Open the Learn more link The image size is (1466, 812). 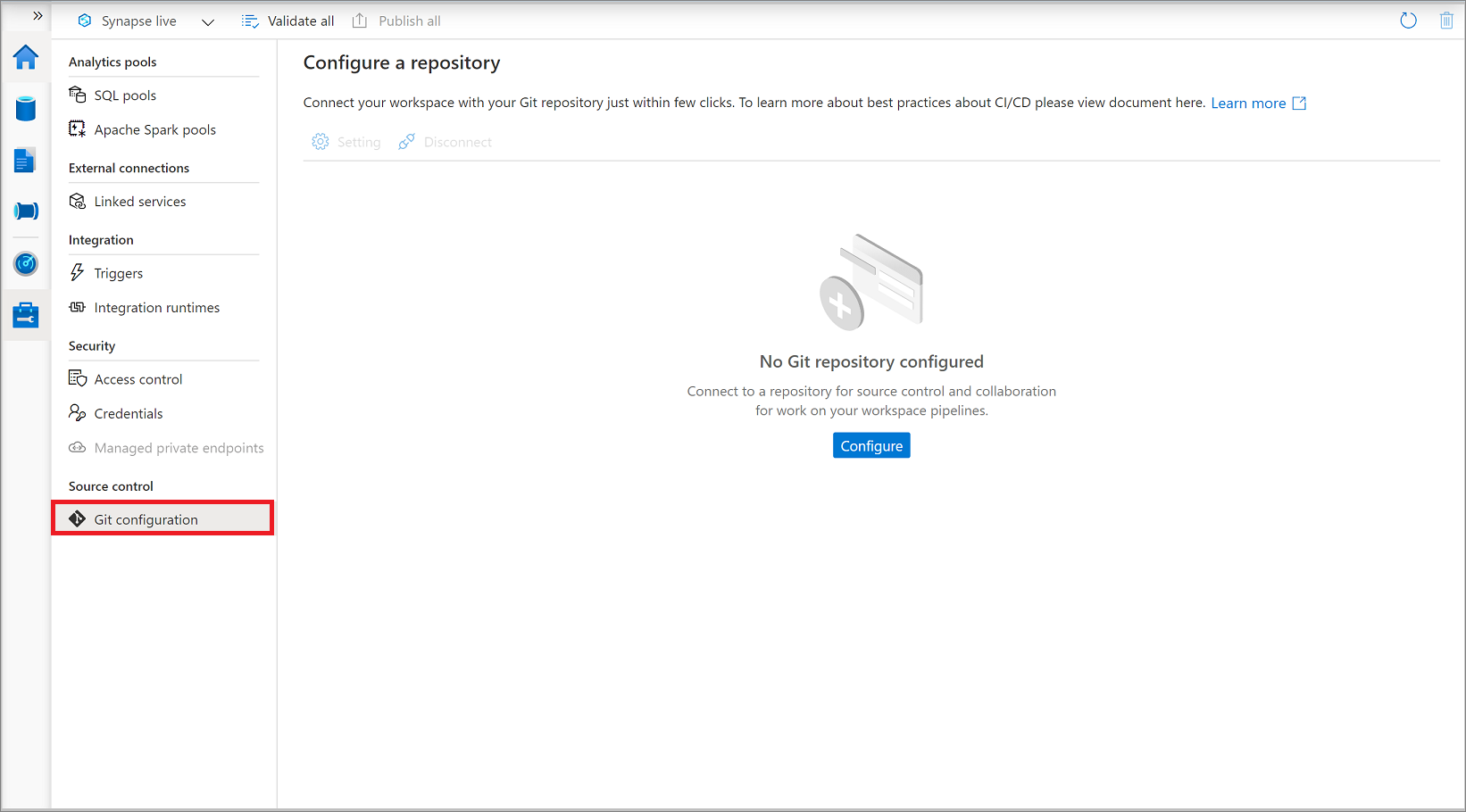[1249, 103]
